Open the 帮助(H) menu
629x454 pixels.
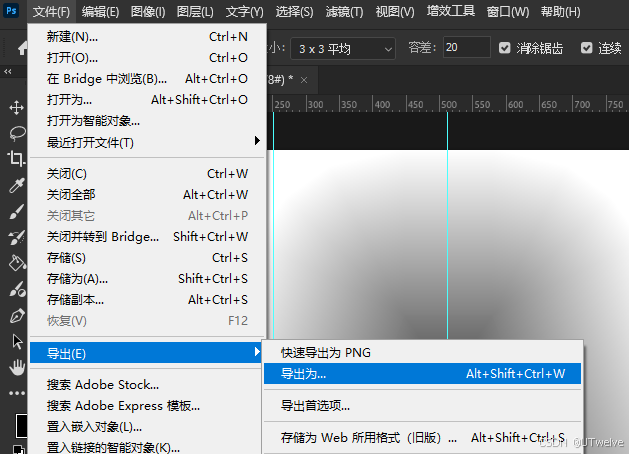click(x=560, y=12)
